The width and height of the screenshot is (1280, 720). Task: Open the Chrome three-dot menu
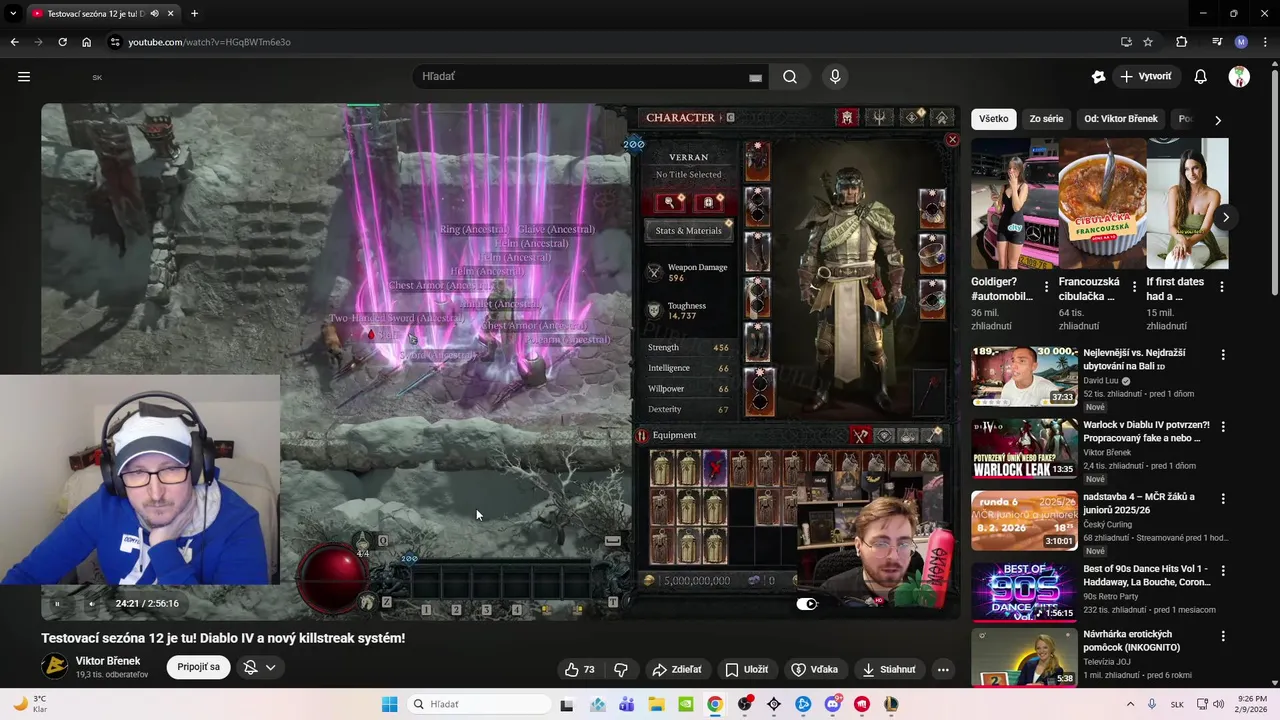pos(1265,42)
